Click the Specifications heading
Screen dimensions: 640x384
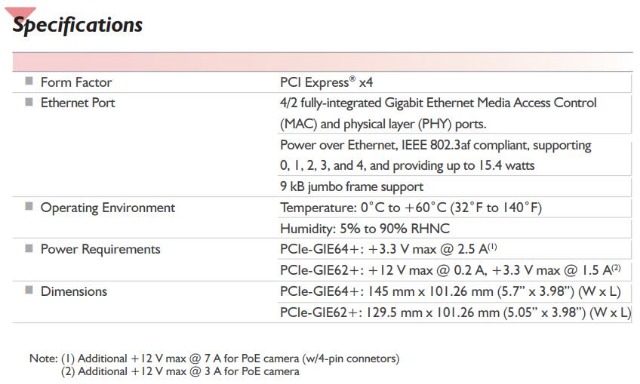(78, 24)
